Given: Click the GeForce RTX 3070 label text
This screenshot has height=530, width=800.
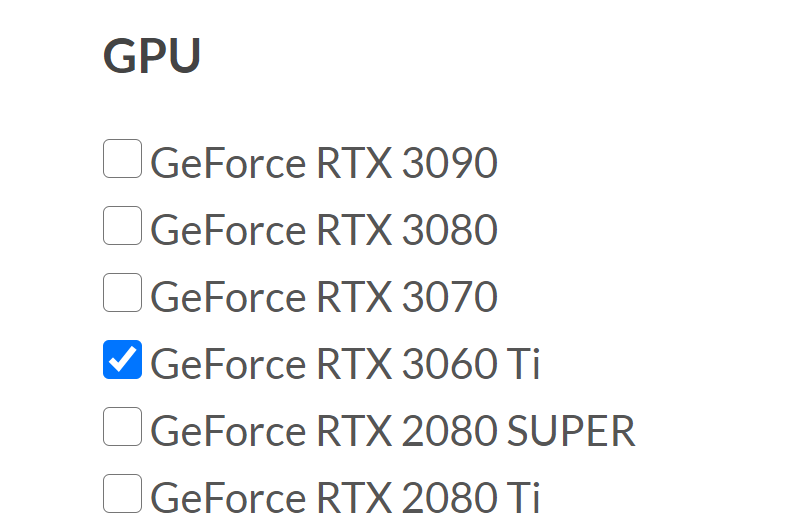Looking at the screenshot, I should click(x=324, y=297).
